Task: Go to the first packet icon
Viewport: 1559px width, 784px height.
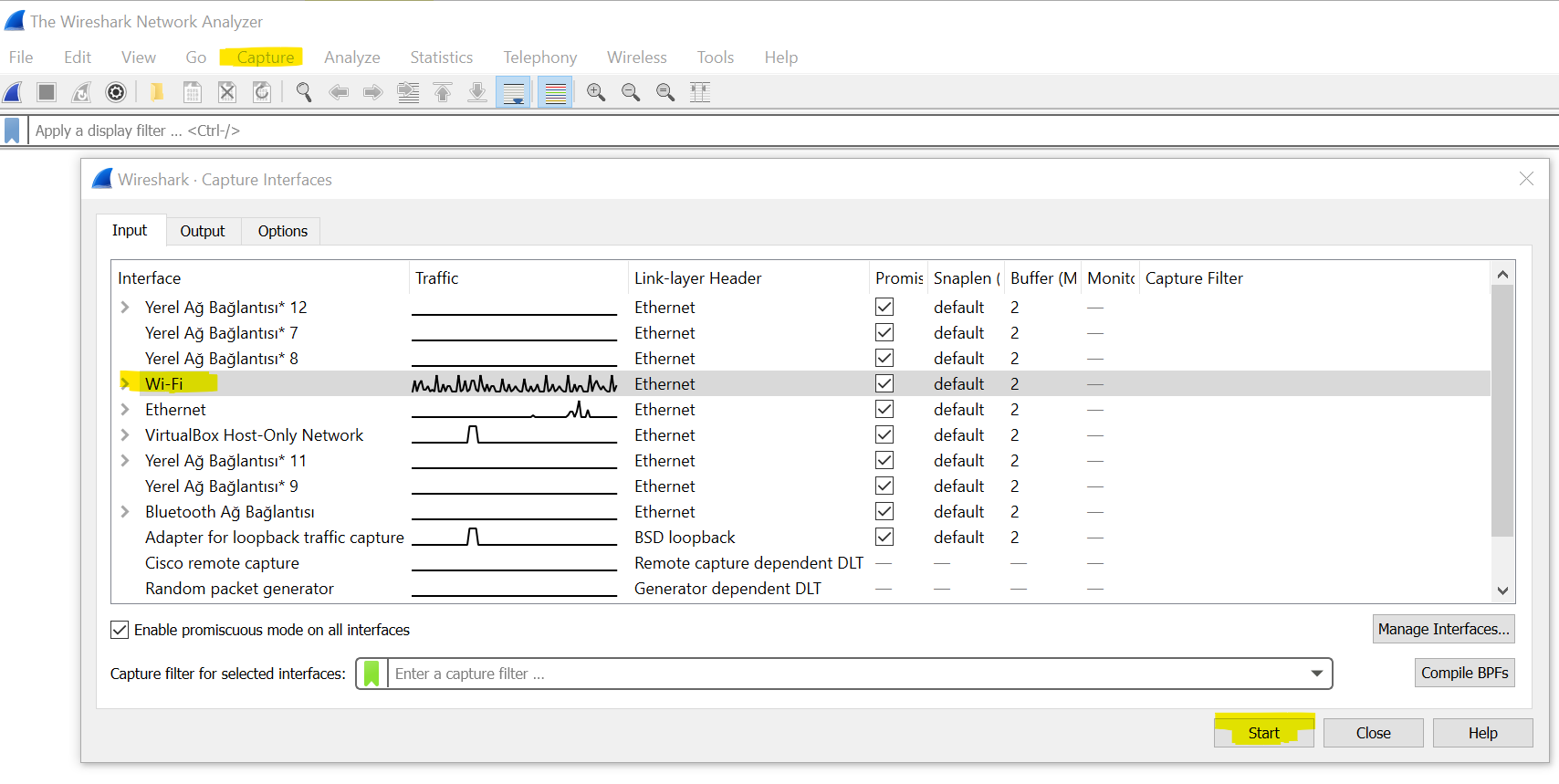Action: [x=443, y=92]
